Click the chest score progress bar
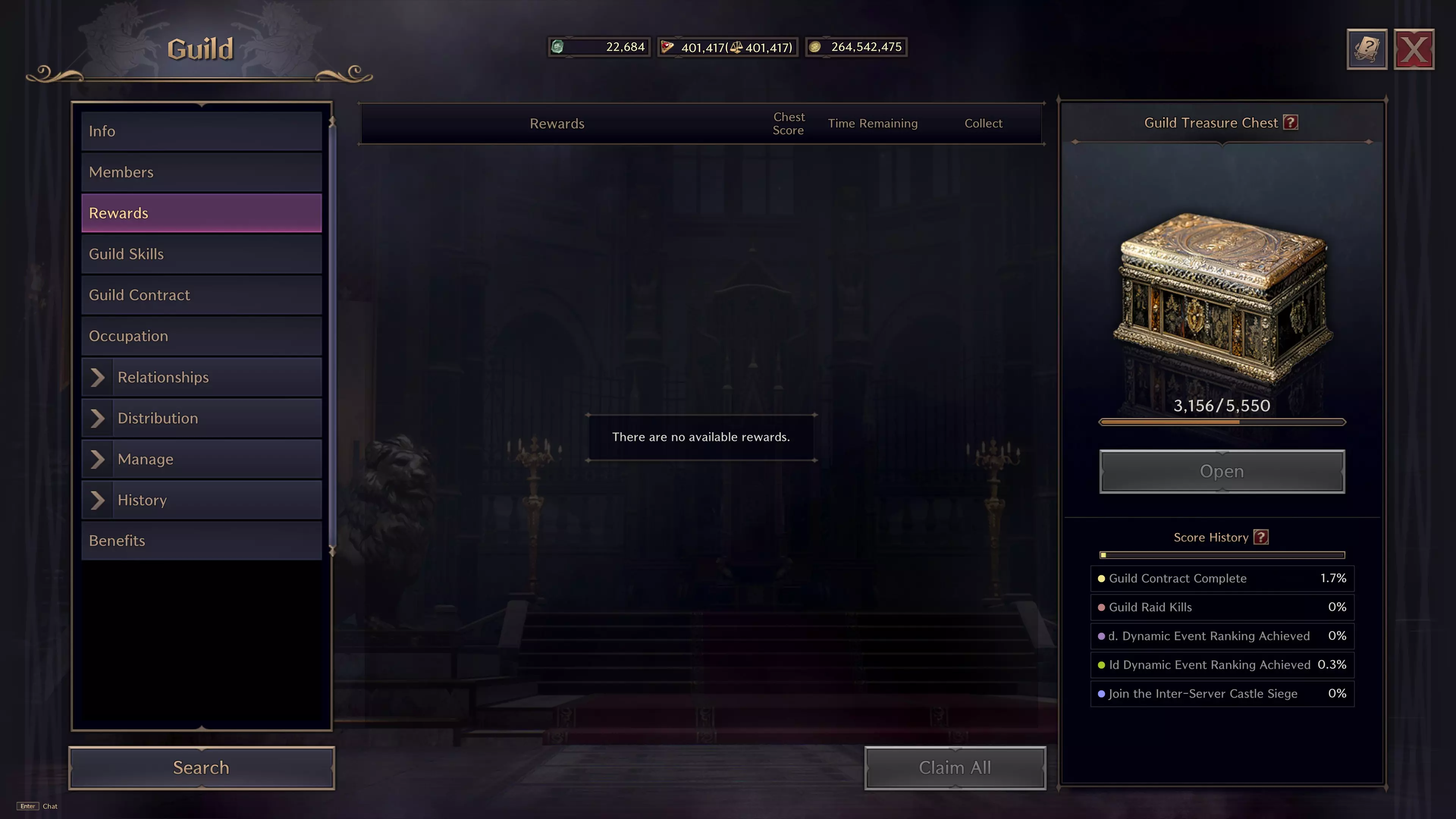The image size is (1456, 819). 1222,422
